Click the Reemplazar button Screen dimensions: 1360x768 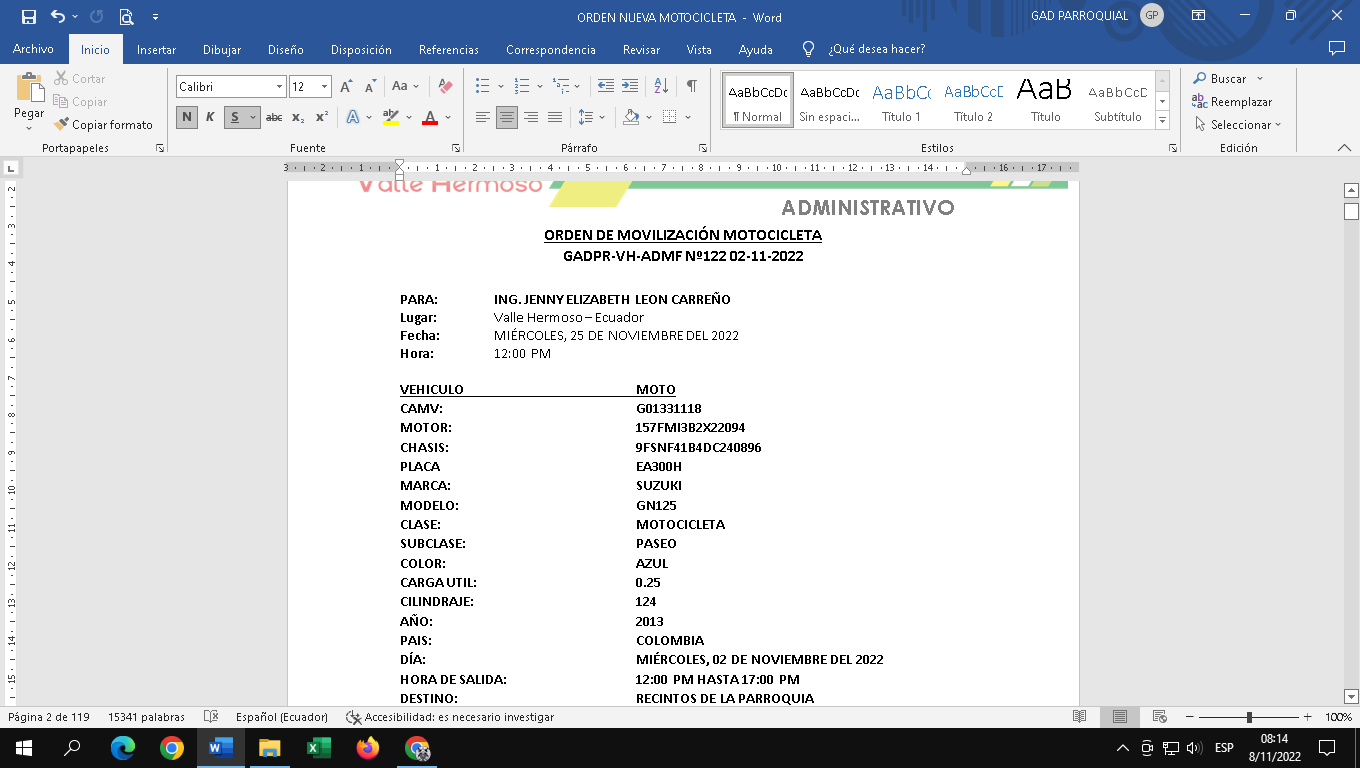pyautogui.click(x=1232, y=102)
